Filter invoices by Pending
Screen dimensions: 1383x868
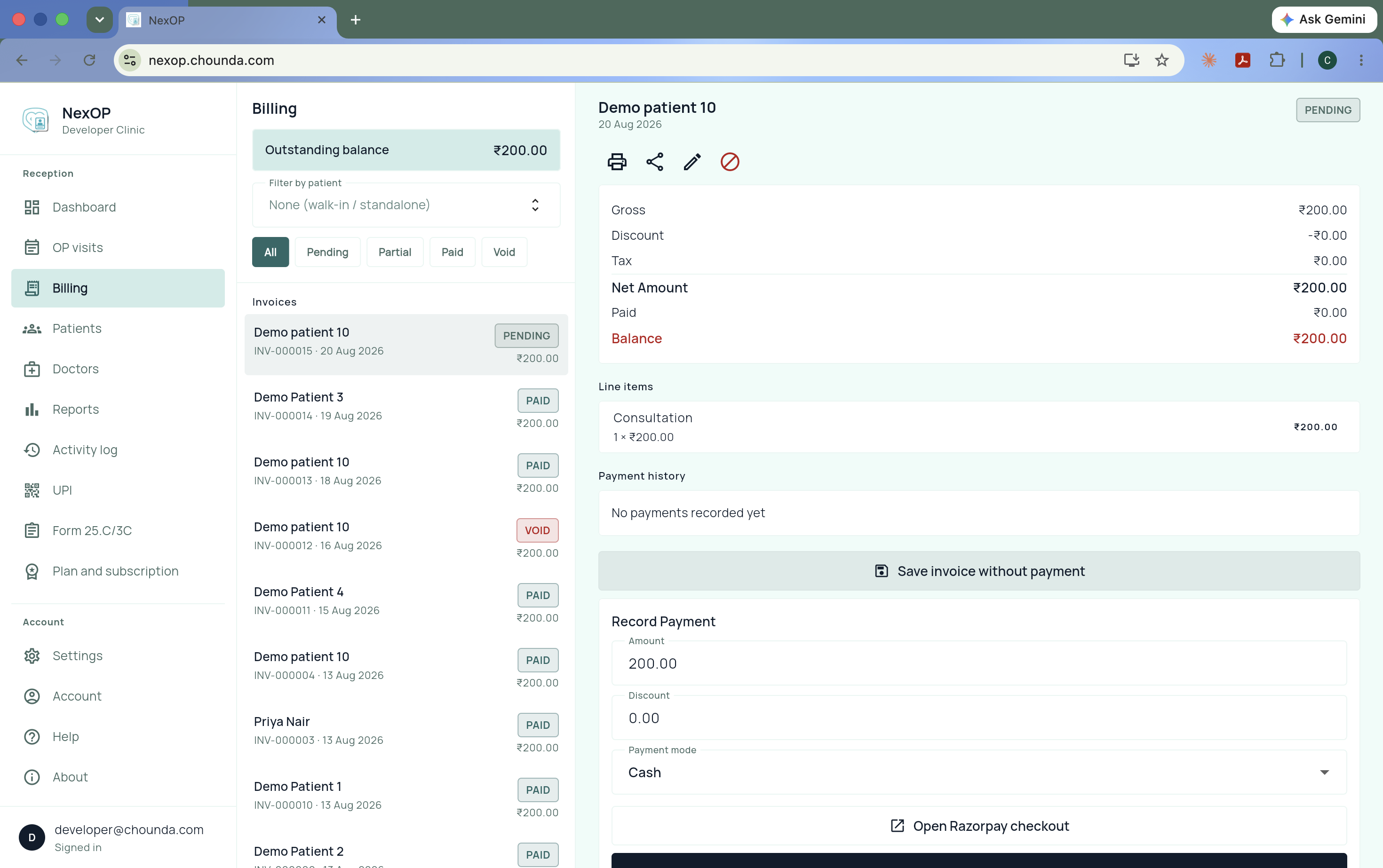coord(327,252)
